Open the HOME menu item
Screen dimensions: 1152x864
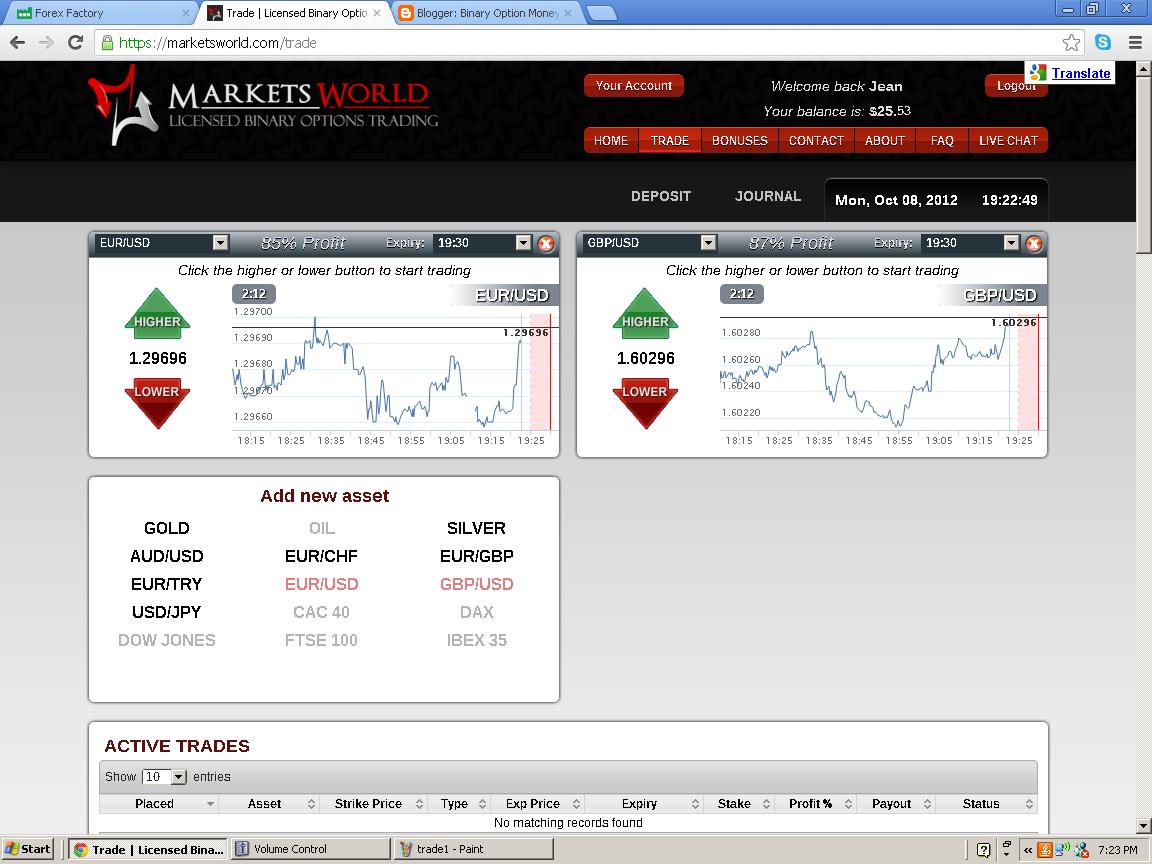click(x=611, y=140)
